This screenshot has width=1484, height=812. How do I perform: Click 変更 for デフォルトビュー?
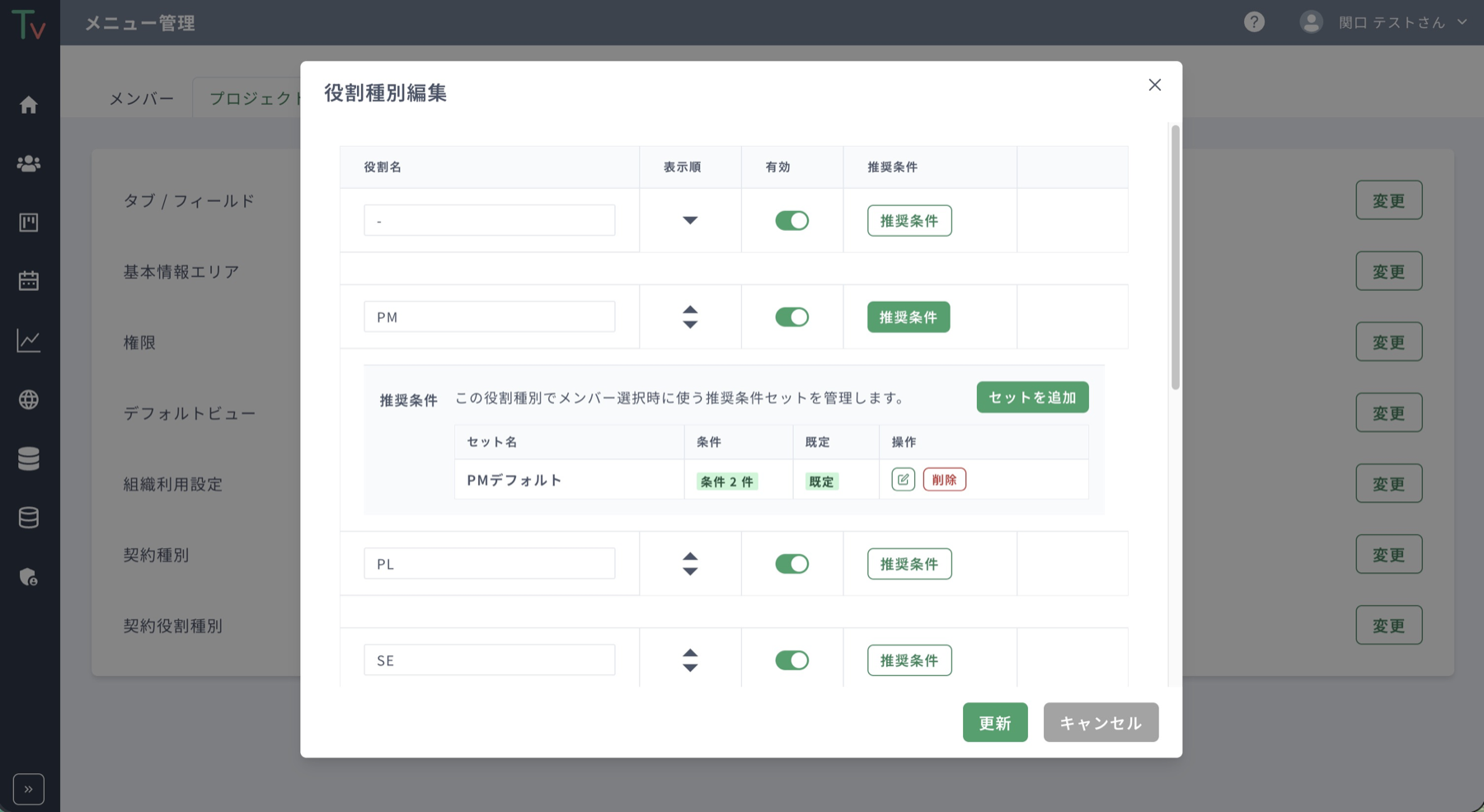[1388, 413]
